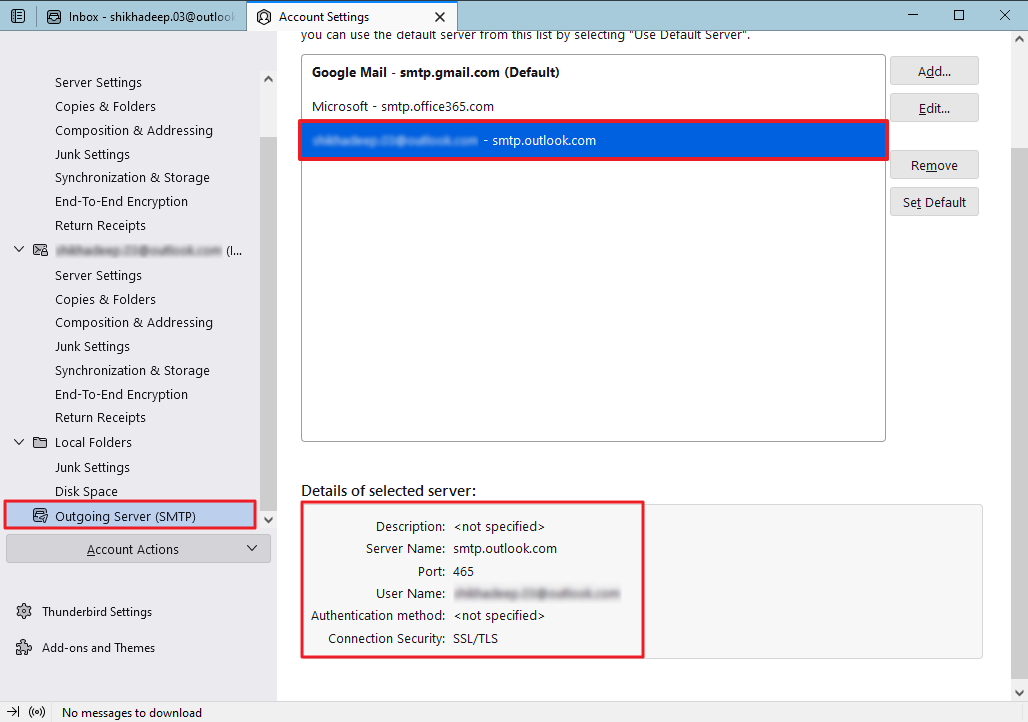Click the Add-ons puzzle piece icon
The width and height of the screenshot is (1028, 722).
pyautogui.click(x=24, y=647)
